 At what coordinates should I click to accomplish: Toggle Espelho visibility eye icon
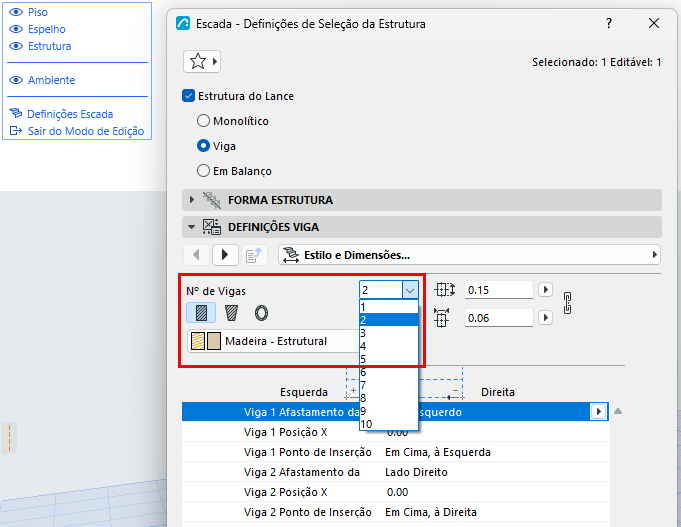(16, 29)
